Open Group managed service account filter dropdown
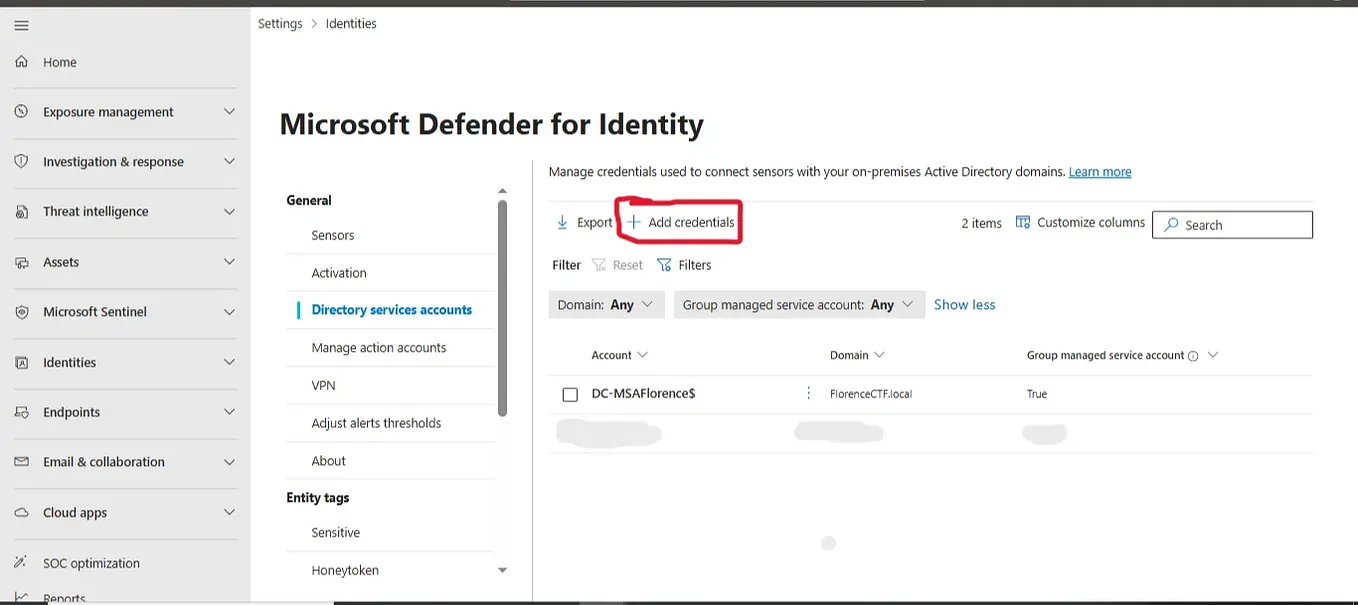The width and height of the screenshot is (1358, 605). 799,305
